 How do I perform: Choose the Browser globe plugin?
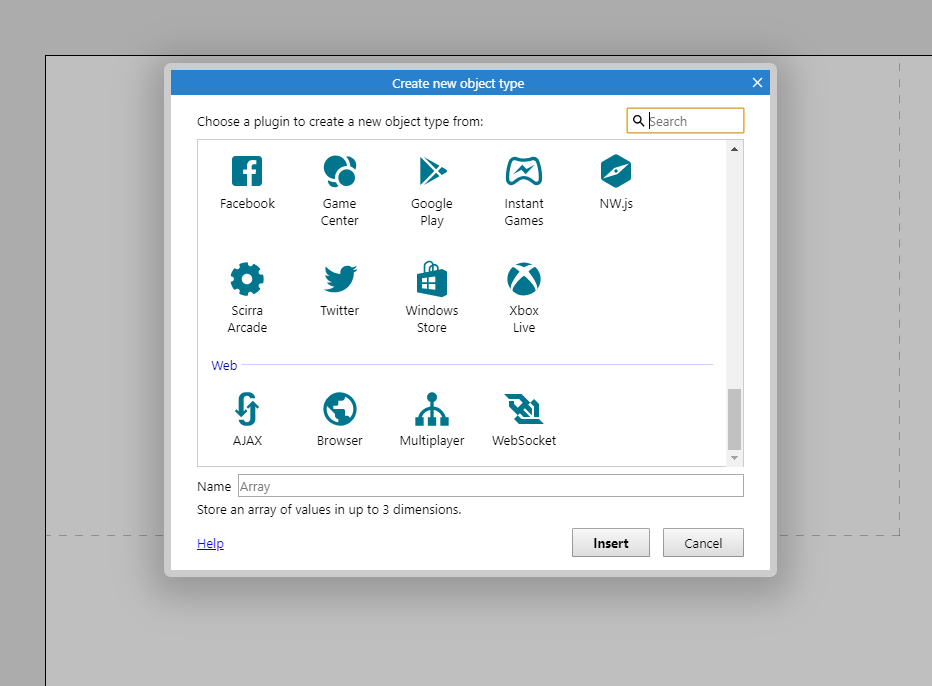(x=339, y=409)
